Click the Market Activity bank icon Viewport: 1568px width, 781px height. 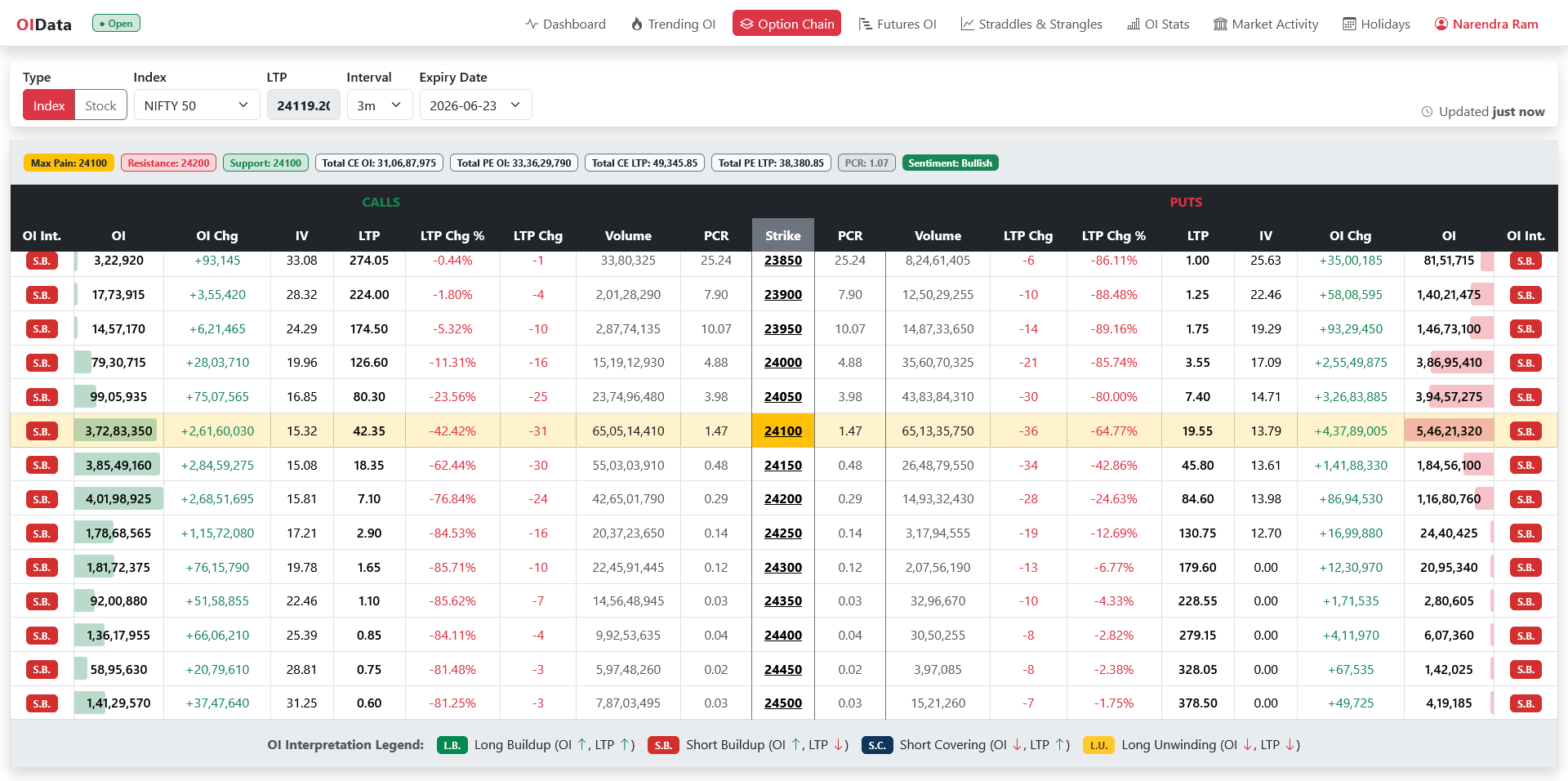(1220, 24)
